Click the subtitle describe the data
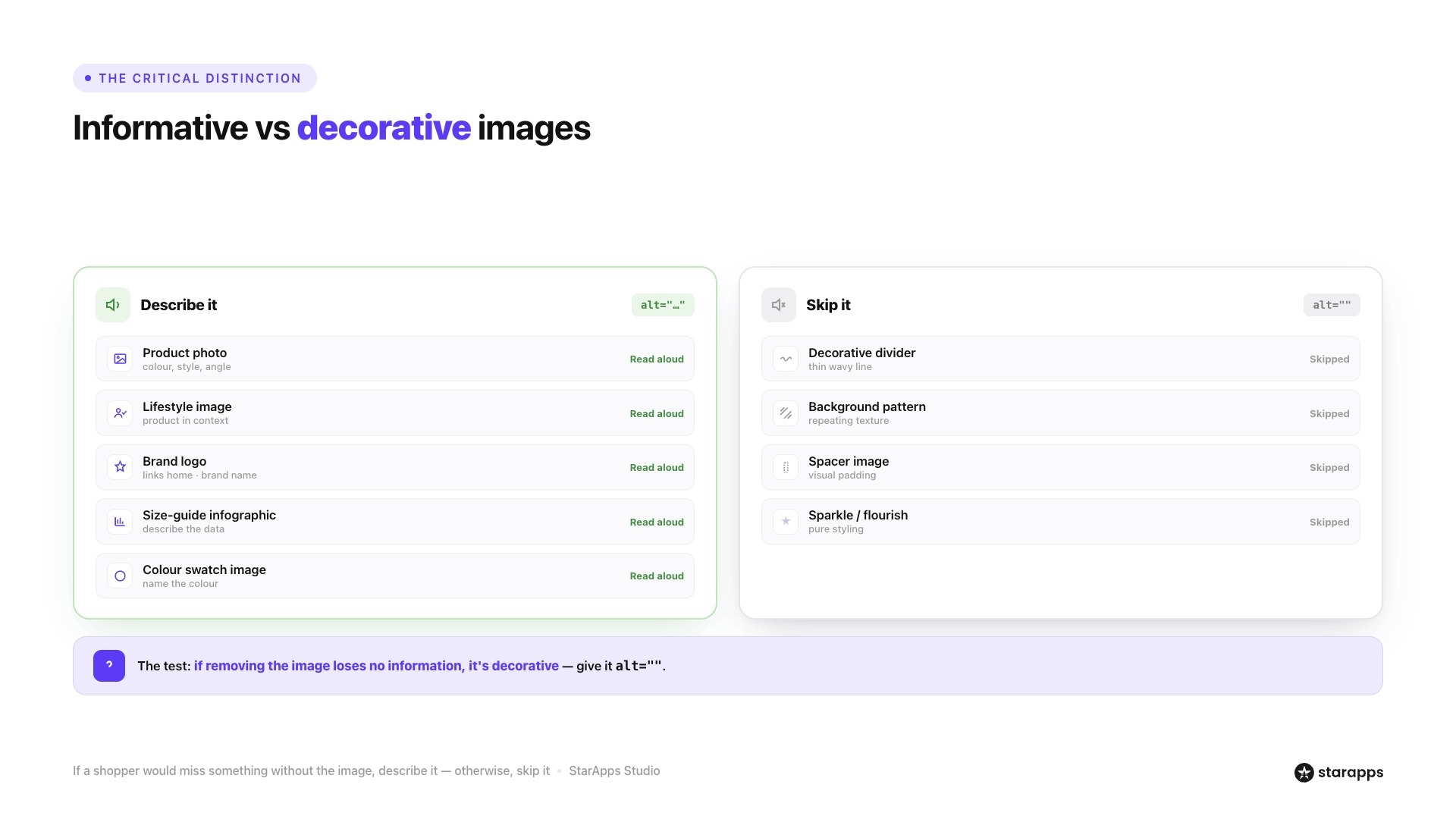The image size is (1456, 819). coord(184,529)
